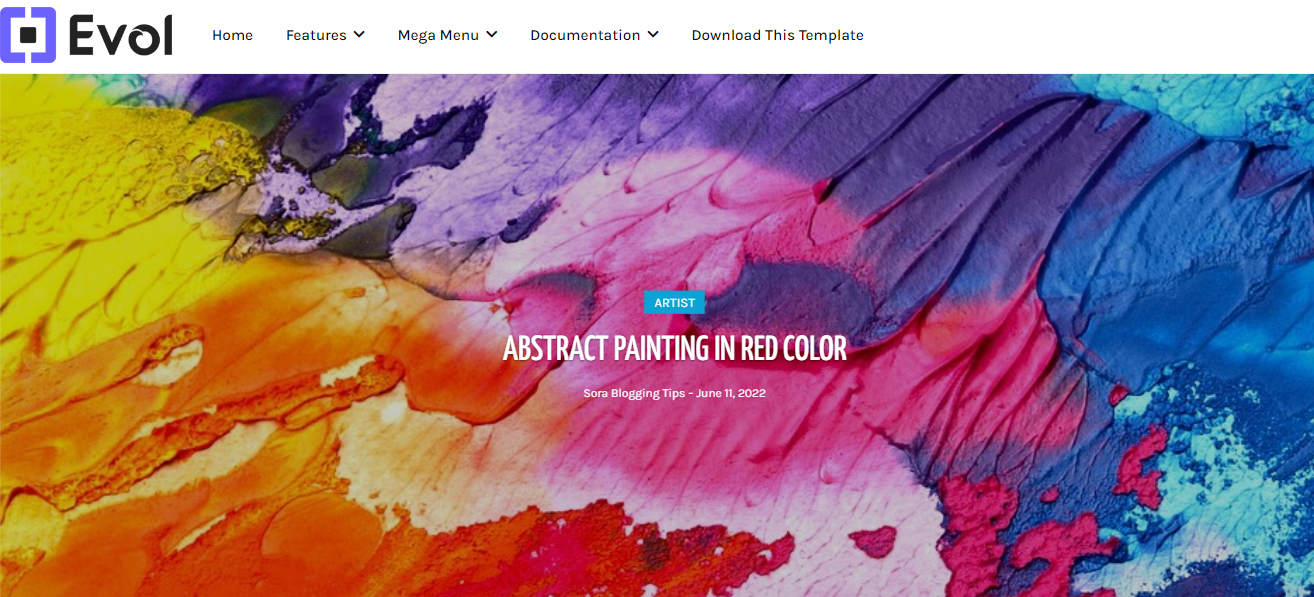The height and width of the screenshot is (597, 1314).
Task: Click the purple Evol logo icon
Action: pyautogui.click(x=27, y=35)
